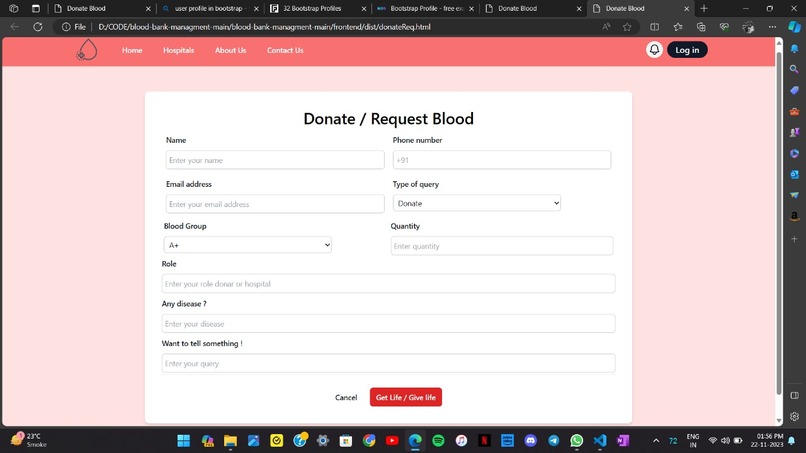Viewport: 806px width, 453px height.
Task: Show hidden system tray icons chevron
Action: point(656,441)
